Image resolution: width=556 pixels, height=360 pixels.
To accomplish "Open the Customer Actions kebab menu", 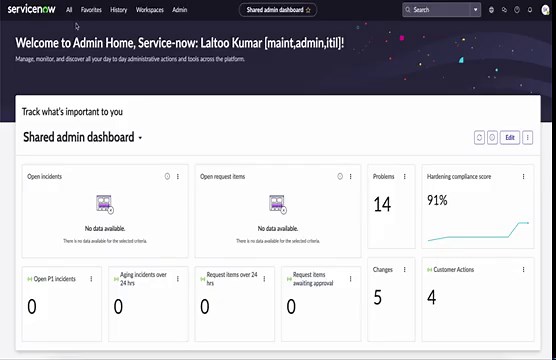I will 523,270.
